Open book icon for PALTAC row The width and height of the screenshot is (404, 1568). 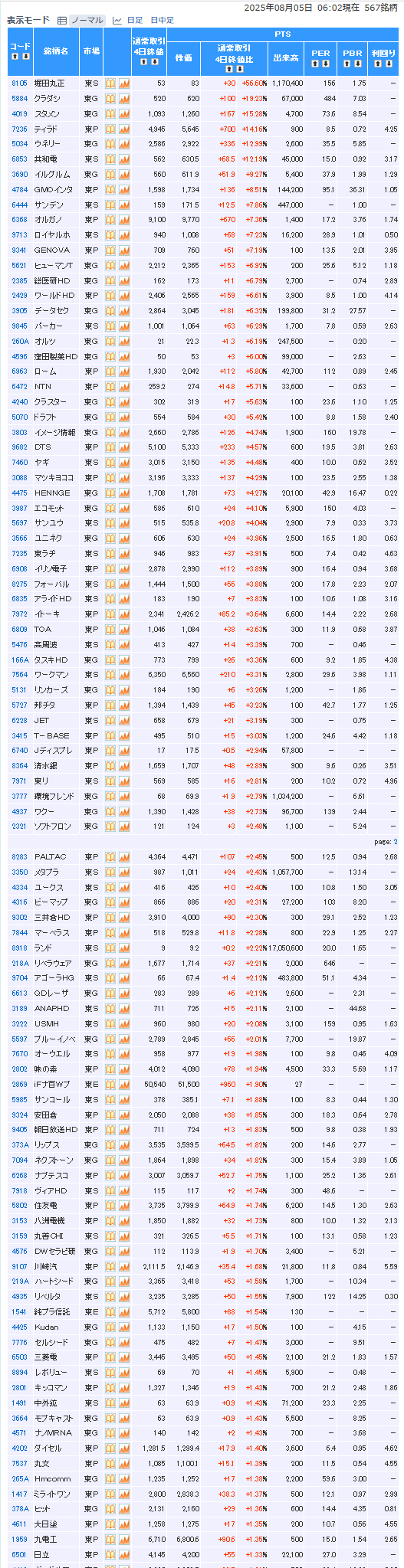(110, 857)
